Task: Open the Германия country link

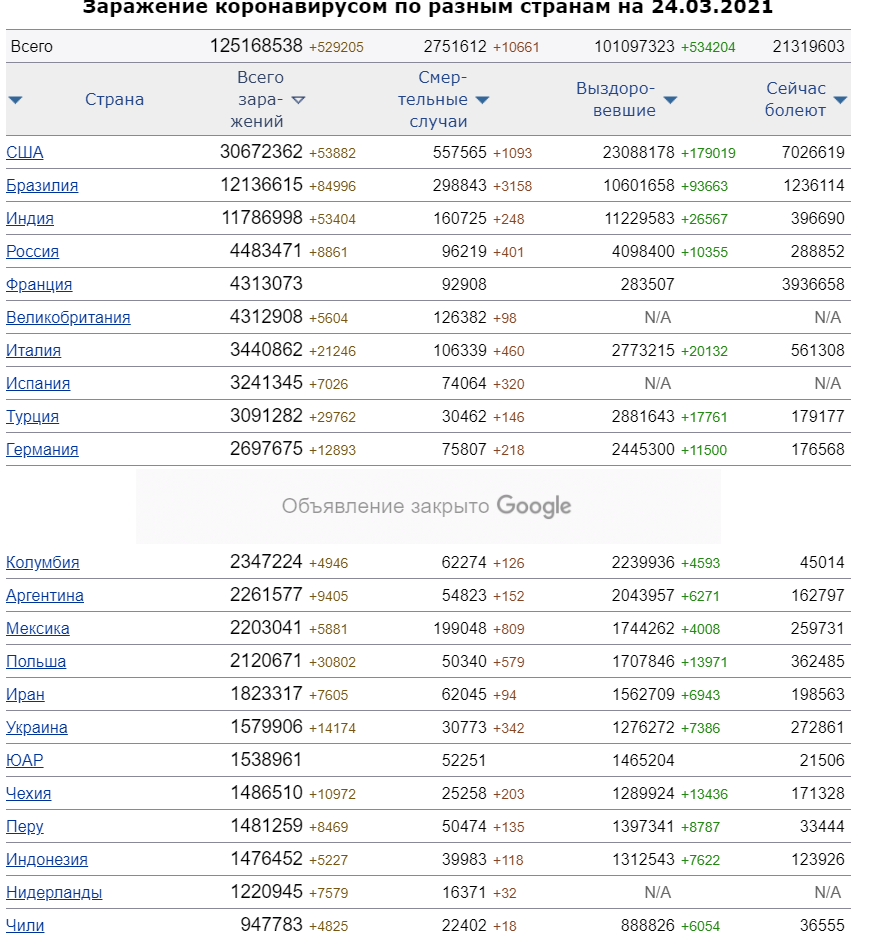Action: click(42, 450)
